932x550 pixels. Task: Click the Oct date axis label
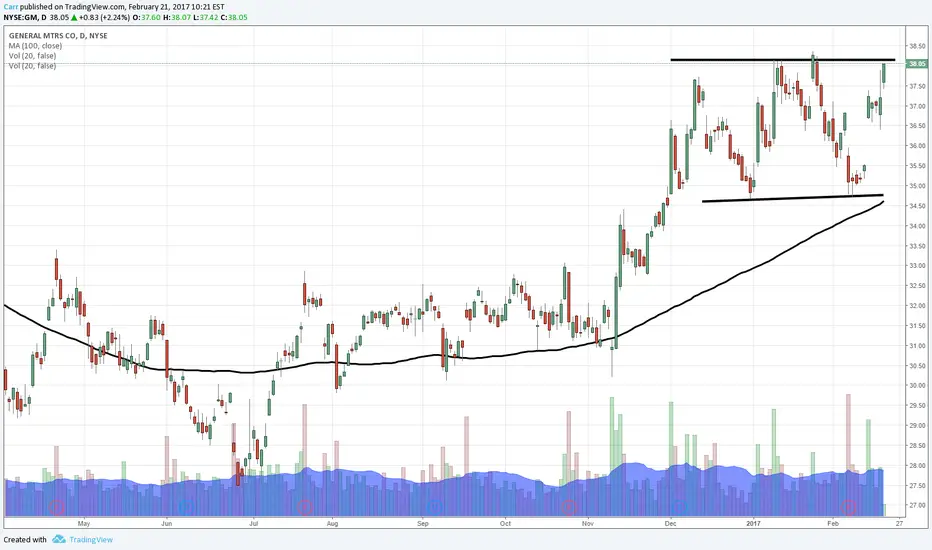click(505, 524)
